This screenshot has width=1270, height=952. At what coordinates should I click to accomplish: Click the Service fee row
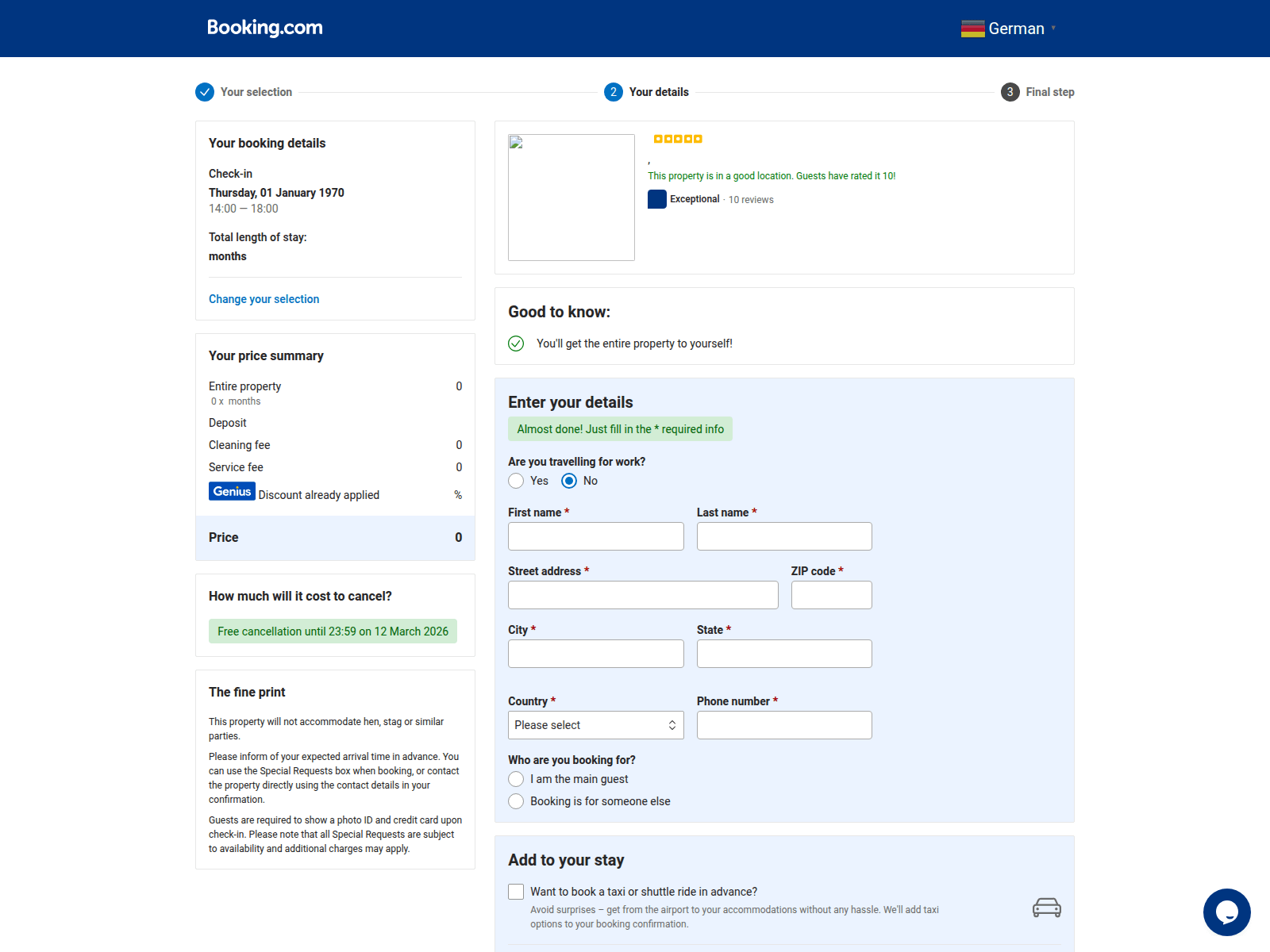pyautogui.click(x=335, y=467)
